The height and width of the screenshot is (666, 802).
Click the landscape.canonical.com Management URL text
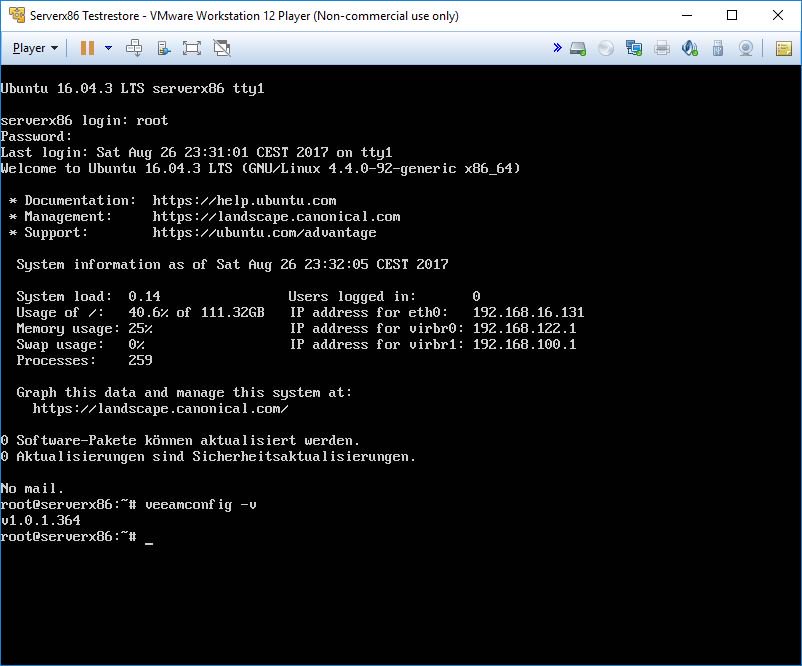pos(276,217)
